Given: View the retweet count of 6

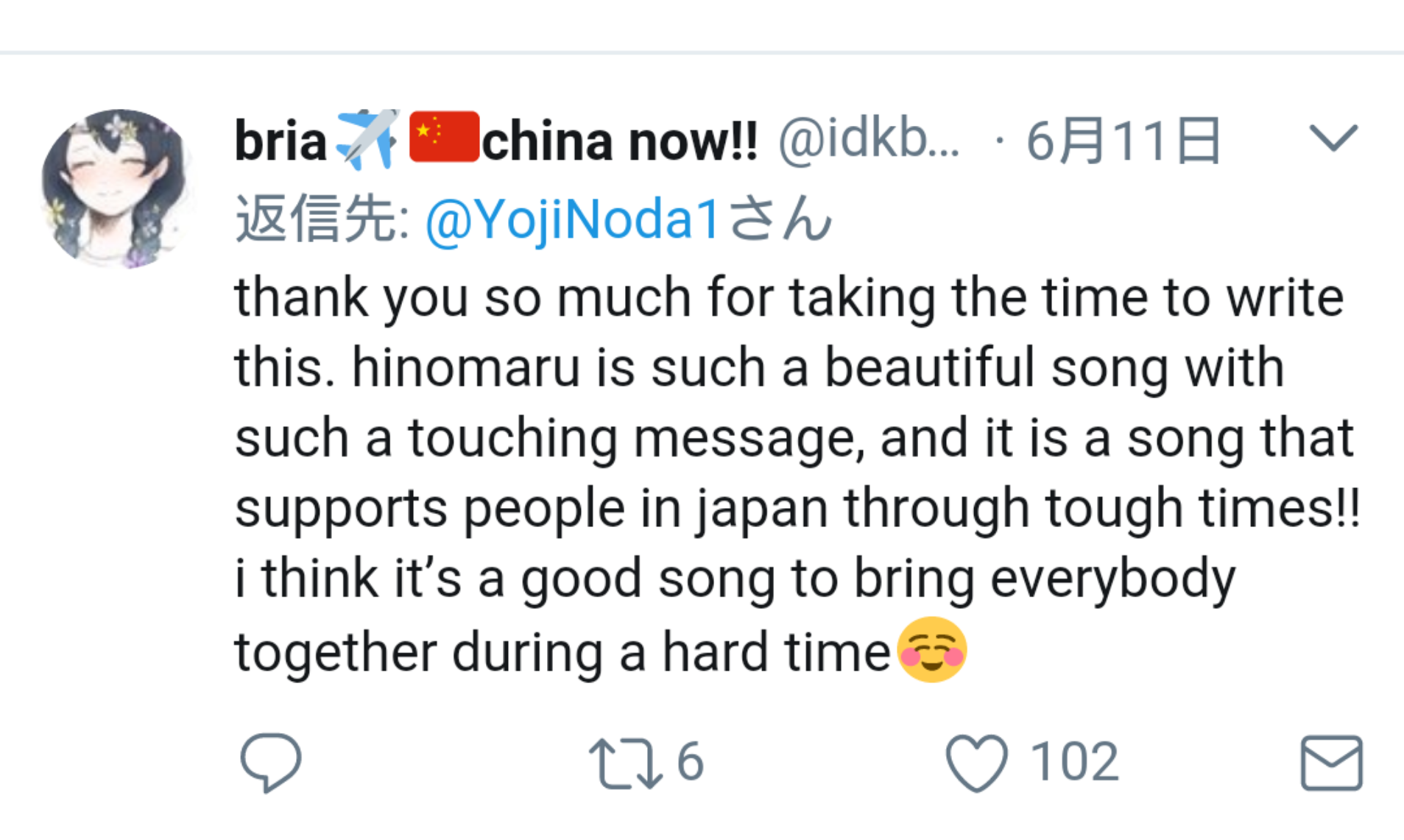Looking at the screenshot, I should [x=690, y=761].
